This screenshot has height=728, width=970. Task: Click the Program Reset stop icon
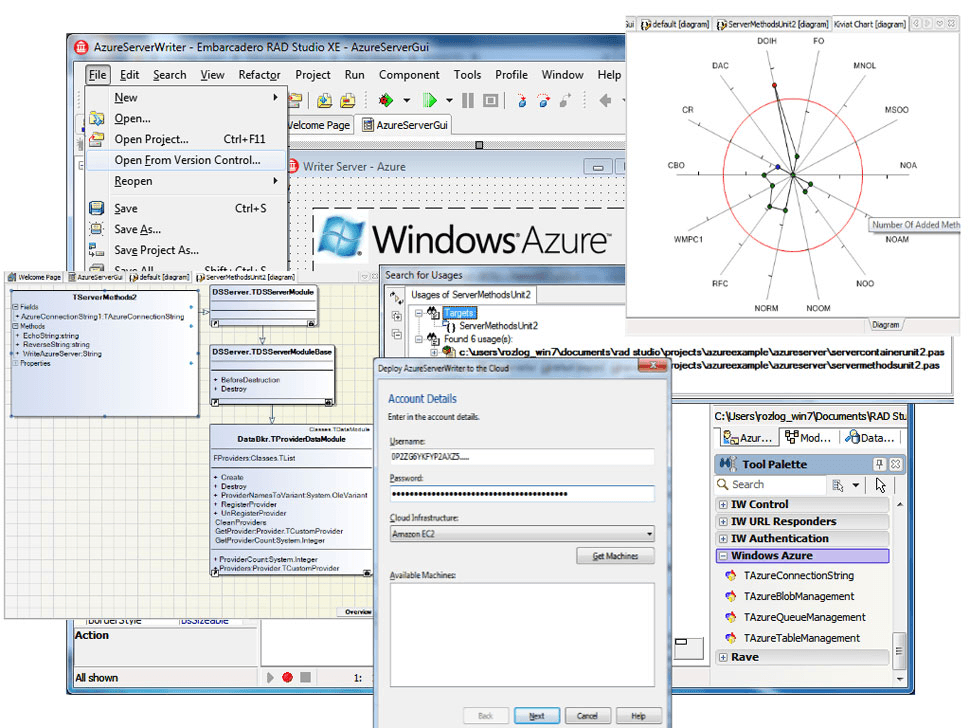[x=491, y=100]
